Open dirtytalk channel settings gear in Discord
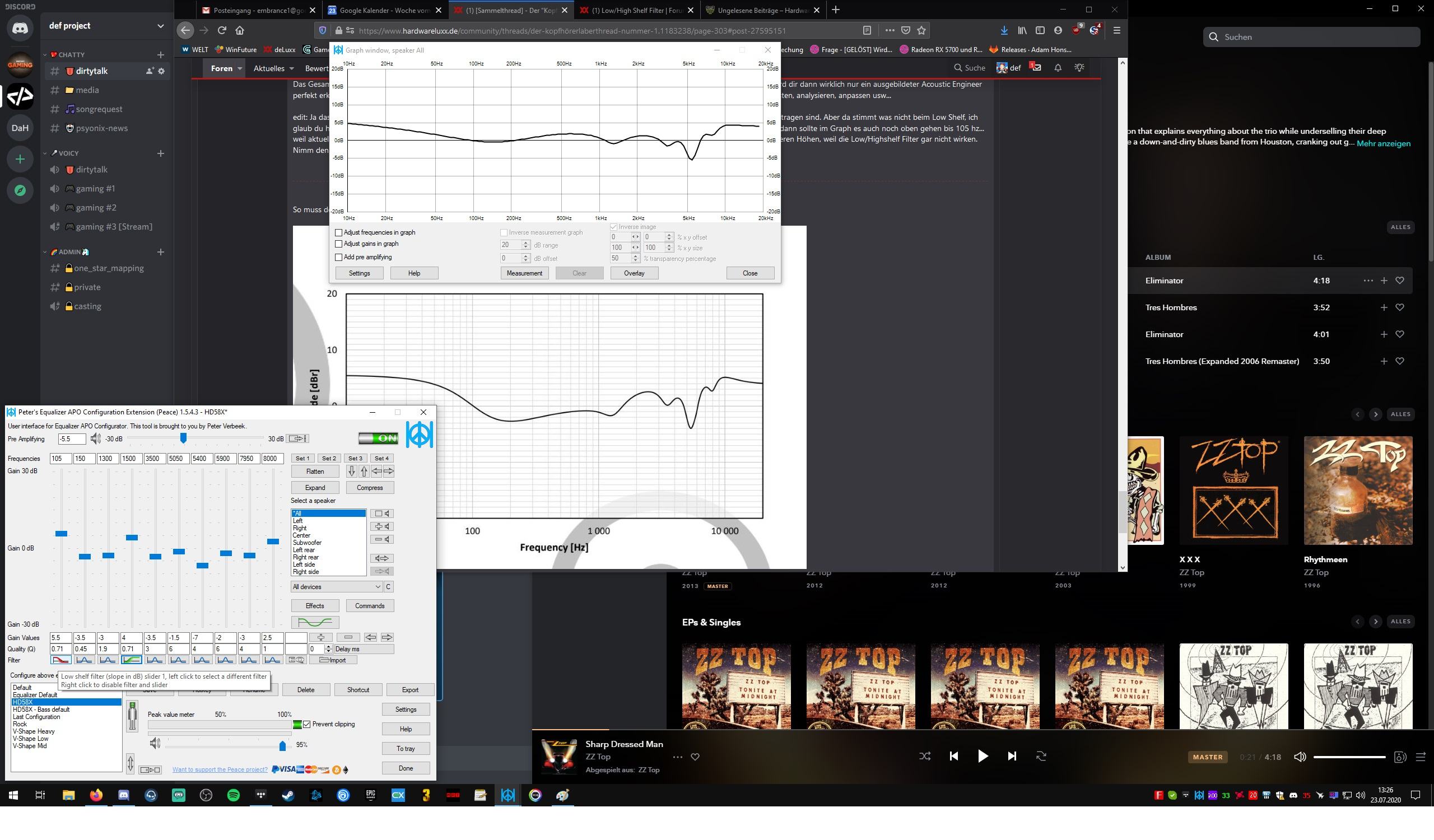The width and height of the screenshot is (1434, 840). point(162,71)
